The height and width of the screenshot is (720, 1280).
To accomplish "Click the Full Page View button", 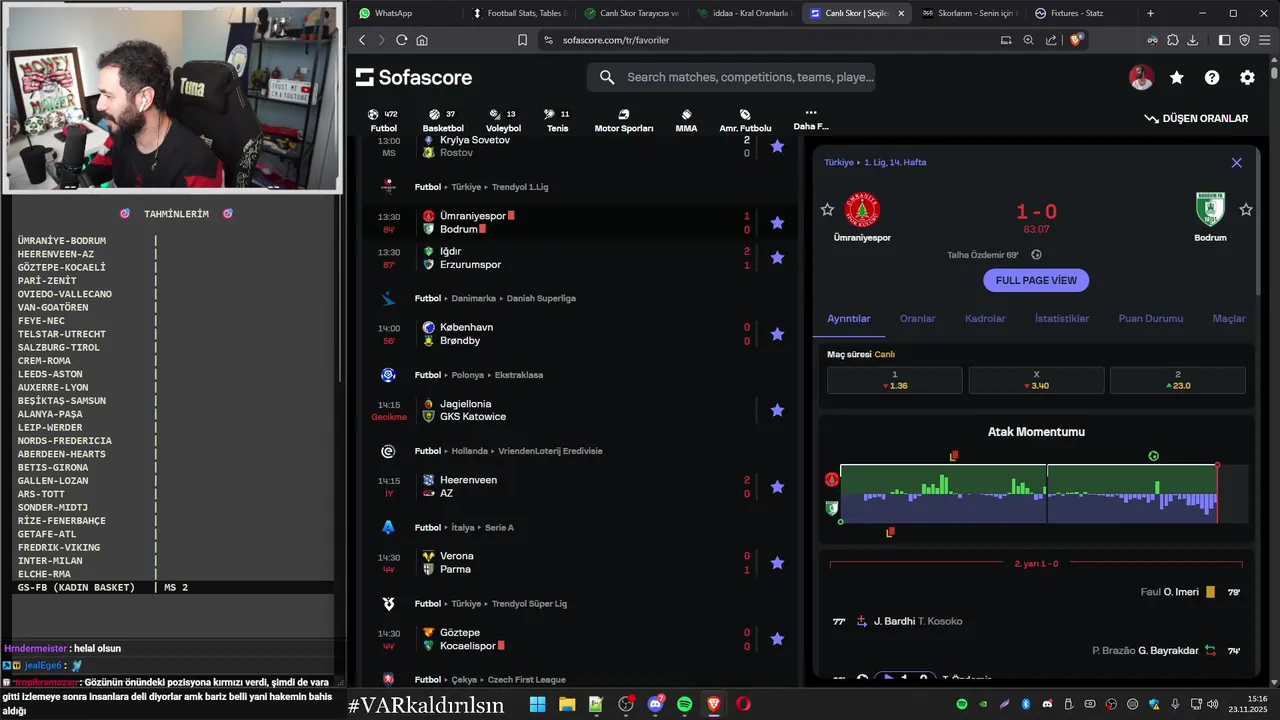I will 1036,280.
